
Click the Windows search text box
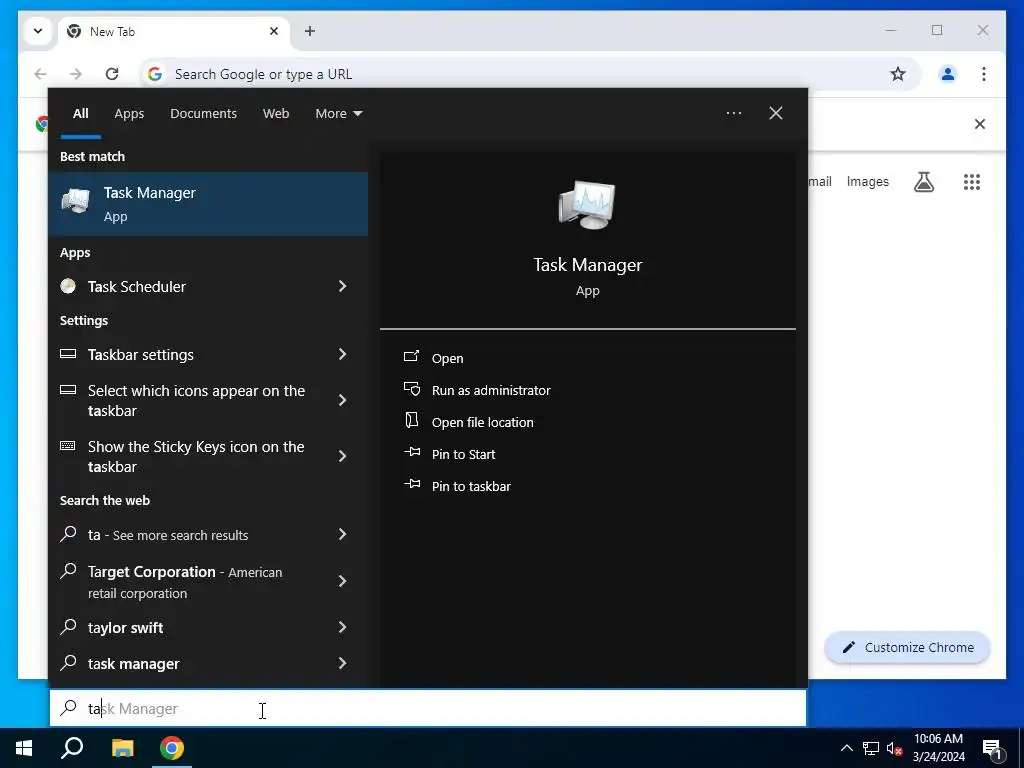point(428,709)
